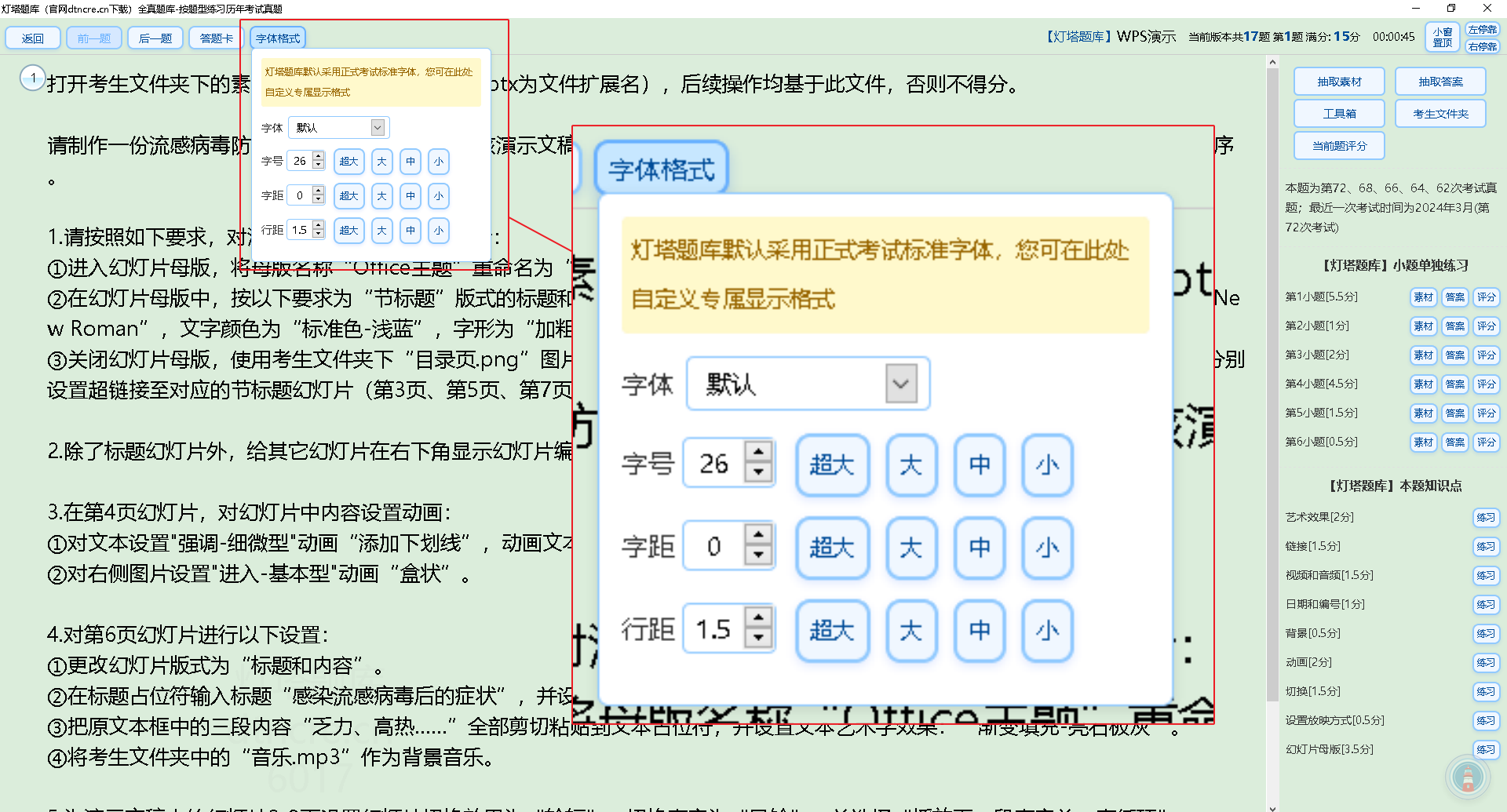Set 行距 line spacing to 大
The height and width of the screenshot is (812, 1507).
(381, 230)
